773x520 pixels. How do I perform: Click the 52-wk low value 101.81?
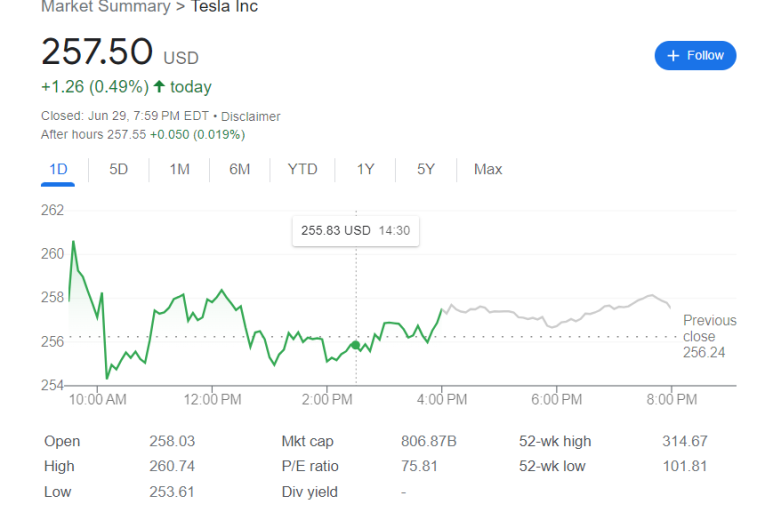pos(685,466)
